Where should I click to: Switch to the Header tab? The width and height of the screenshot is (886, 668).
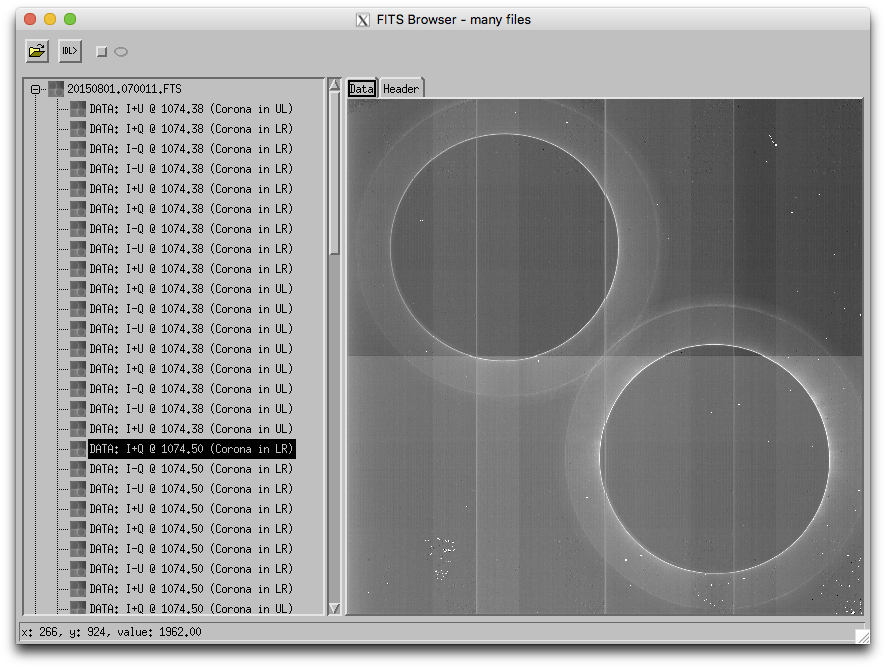pyautogui.click(x=400, y=88)
